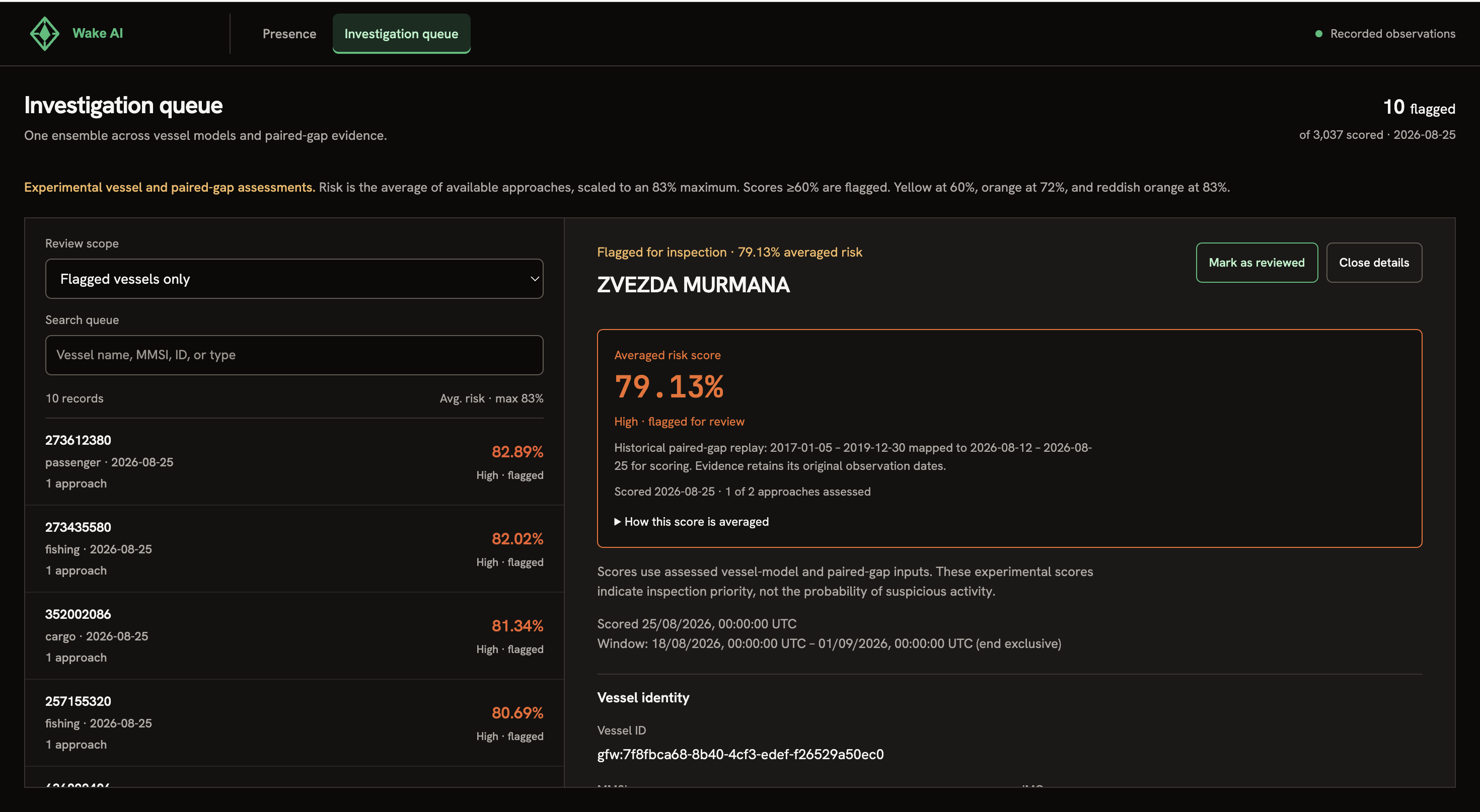Image resolution: width=1480 pixels, height=812 pixels.
Task: Click 'of 3,037 scored · 2026-08-25' text
Action: point(1377,135)
